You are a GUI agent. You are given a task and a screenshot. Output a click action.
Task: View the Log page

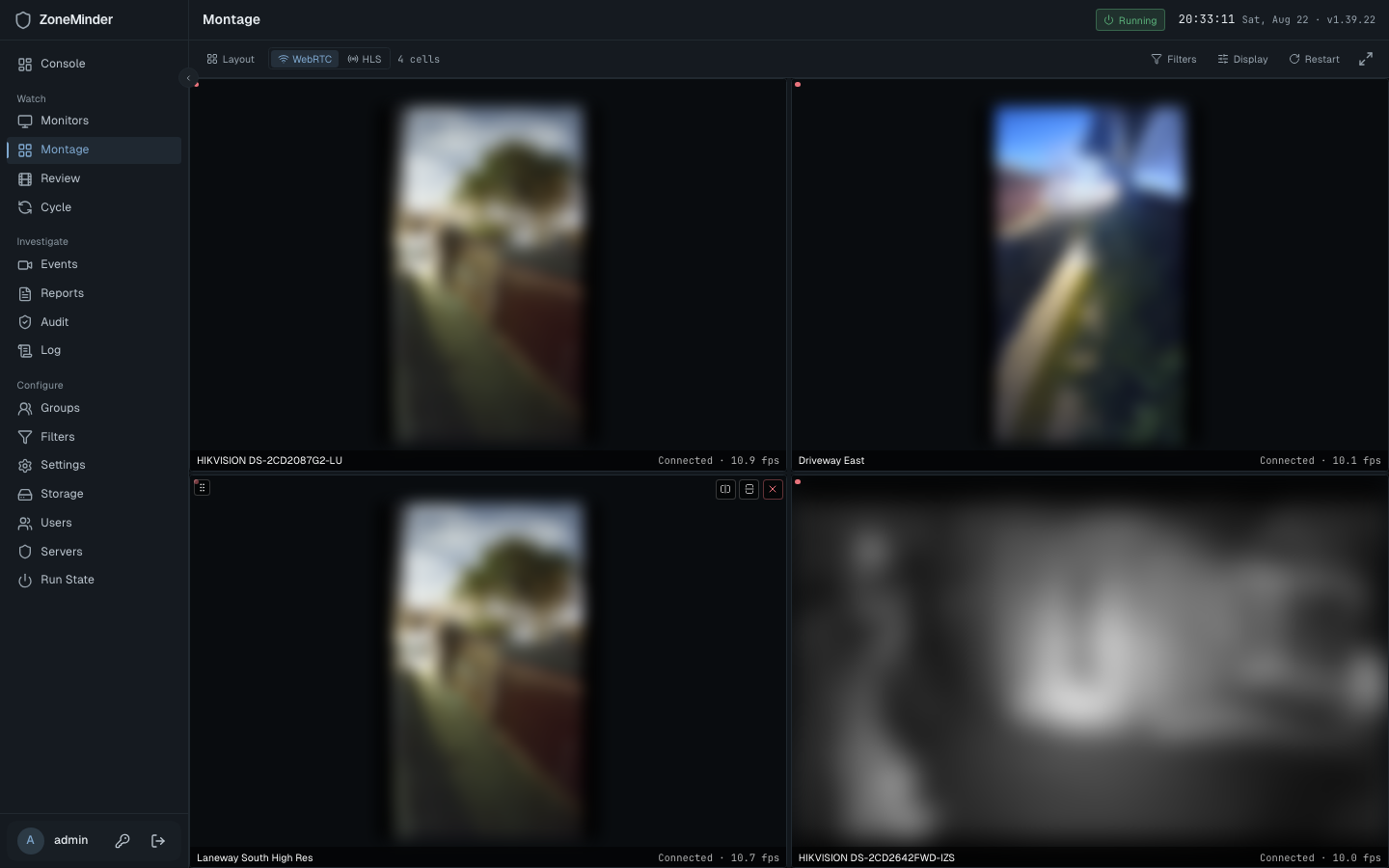coord(94,350)
